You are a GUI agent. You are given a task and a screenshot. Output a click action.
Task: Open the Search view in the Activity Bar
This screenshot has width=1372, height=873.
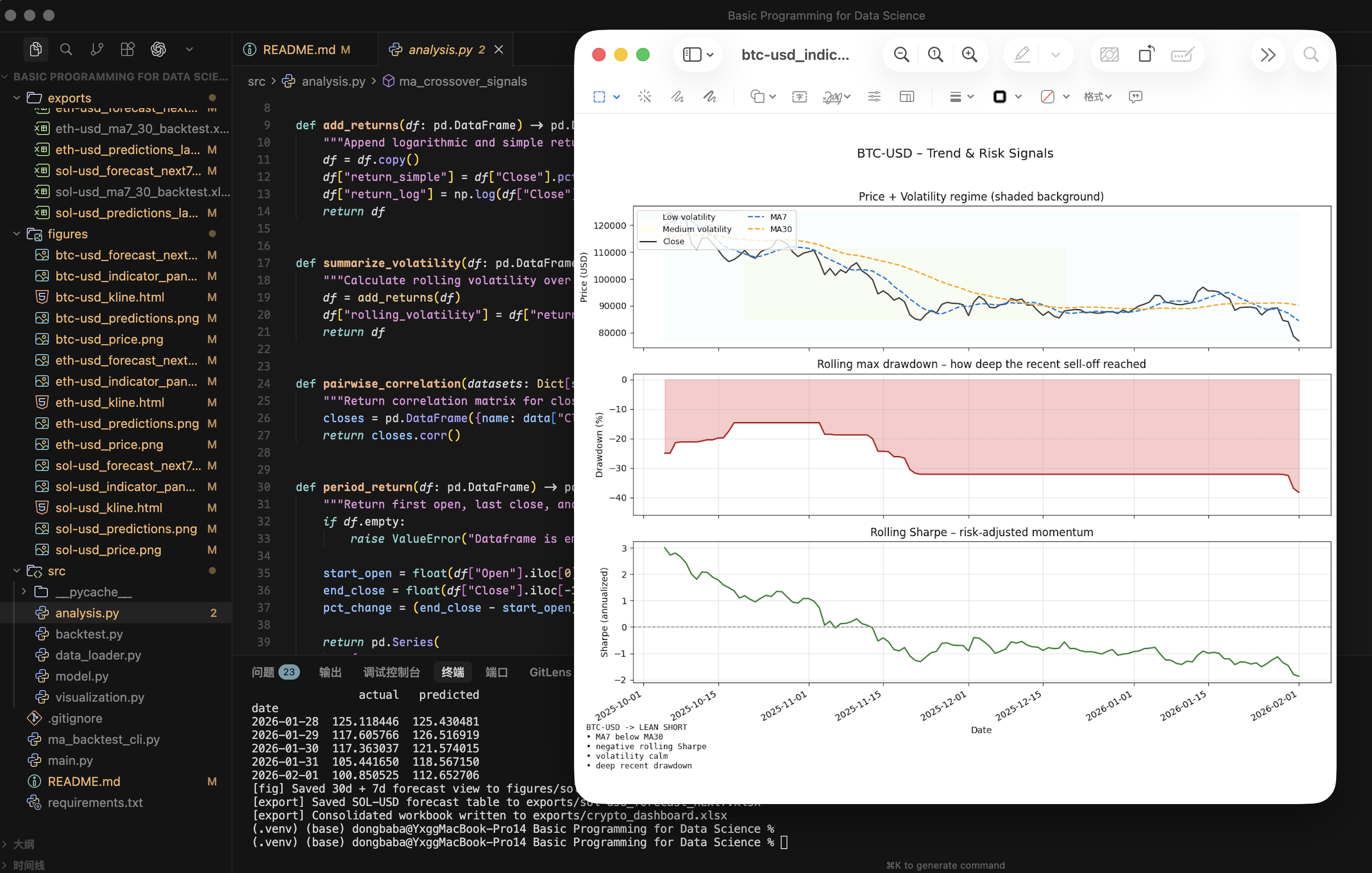[x=66, y=49]
